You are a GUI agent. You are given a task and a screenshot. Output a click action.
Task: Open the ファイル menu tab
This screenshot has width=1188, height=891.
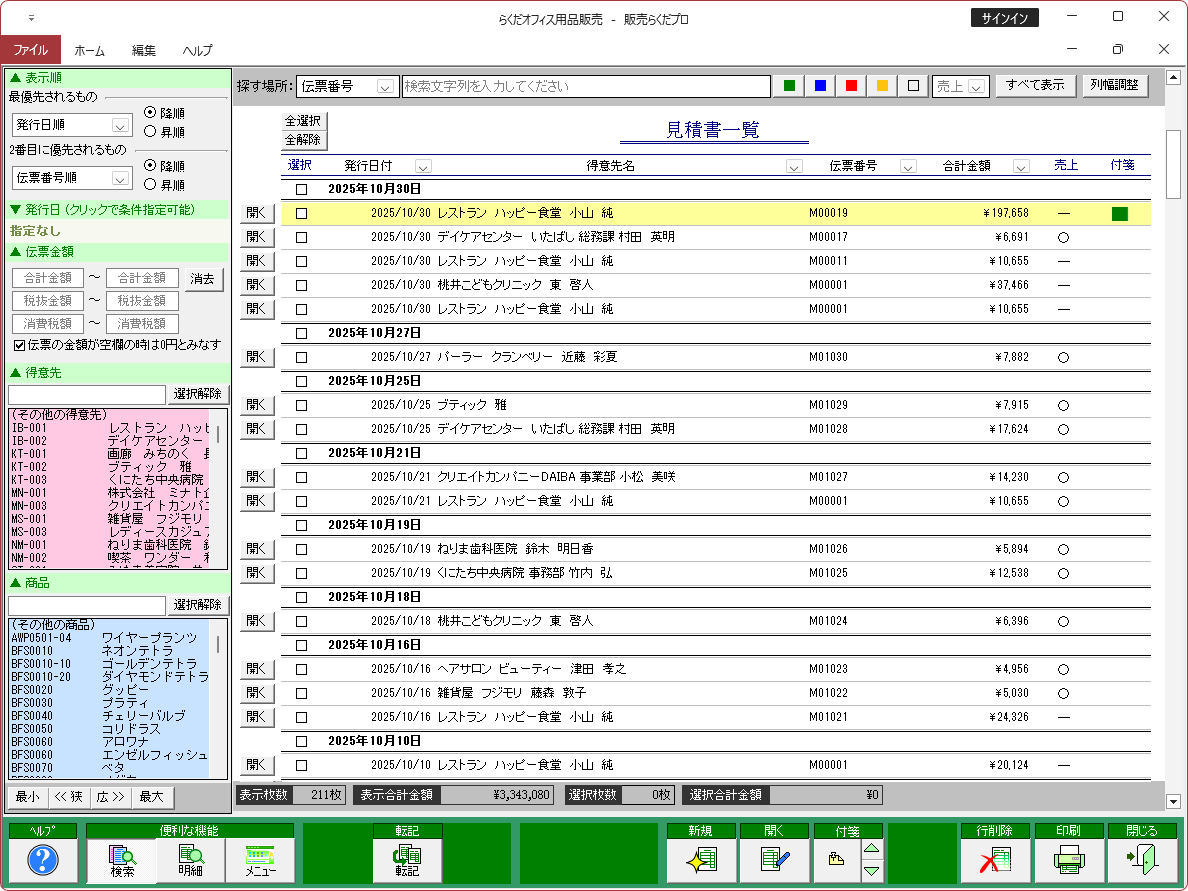coord(30,50)
